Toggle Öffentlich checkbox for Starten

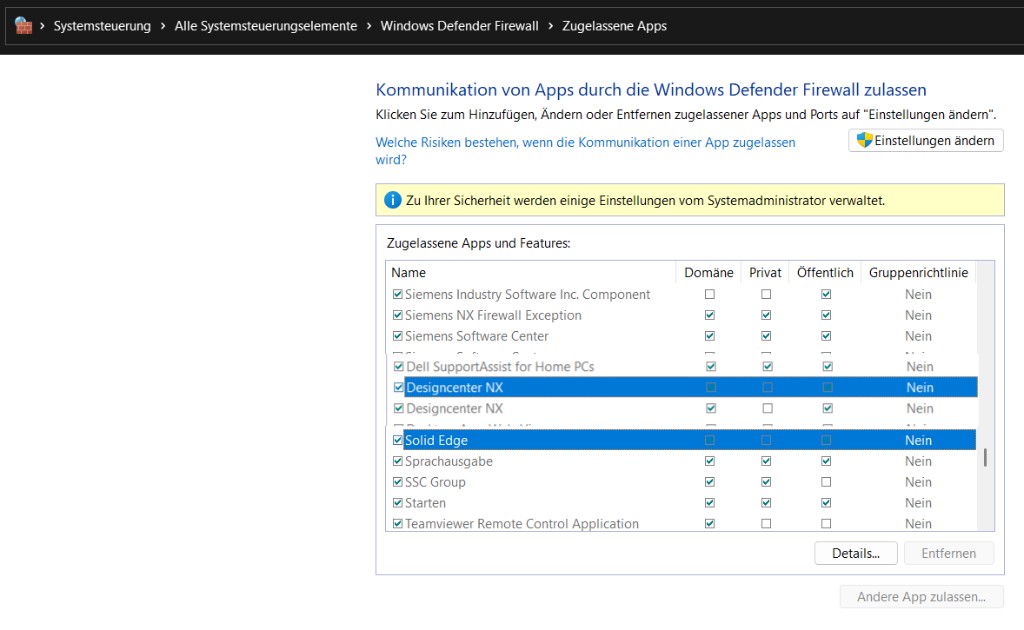coord(826,503)
